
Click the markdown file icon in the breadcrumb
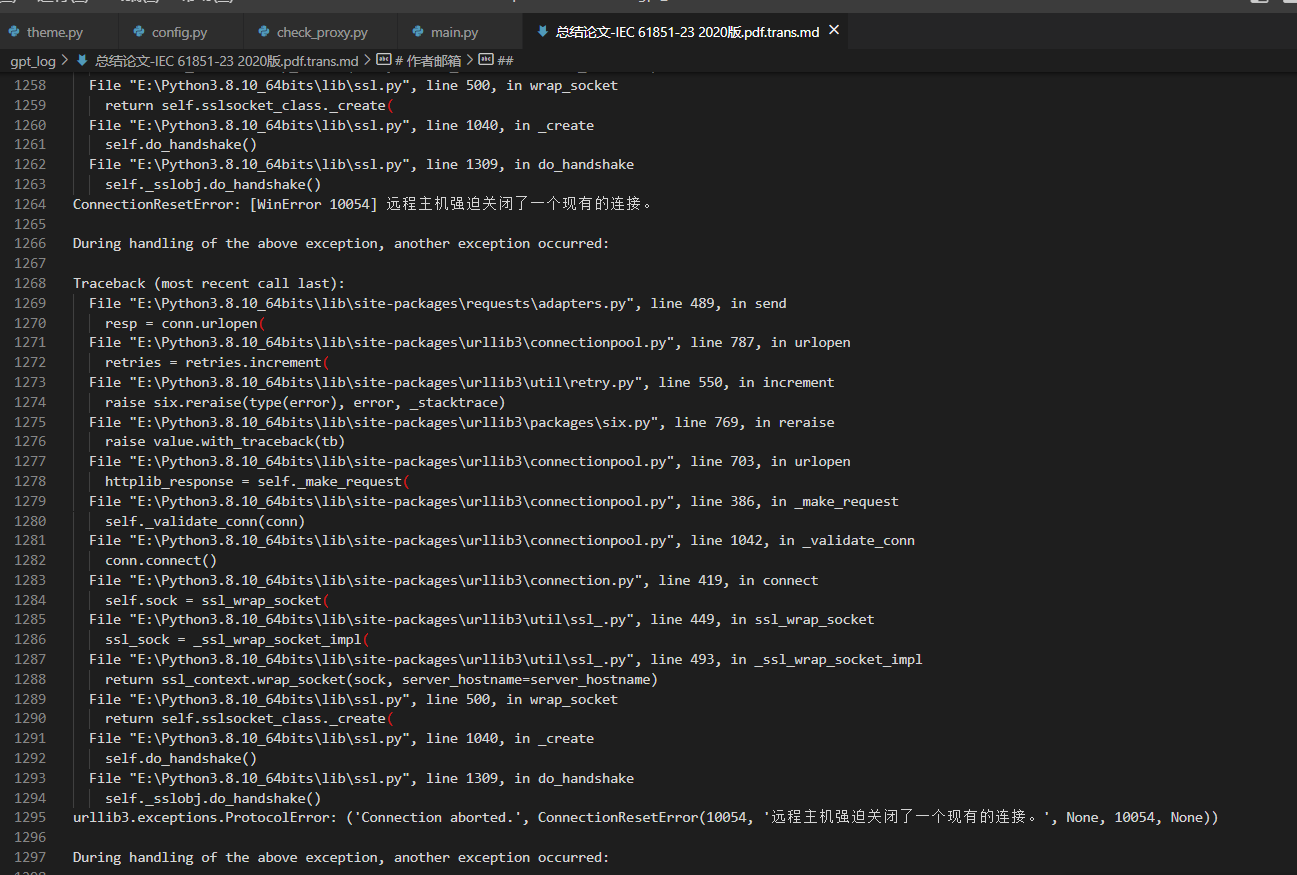83,61
